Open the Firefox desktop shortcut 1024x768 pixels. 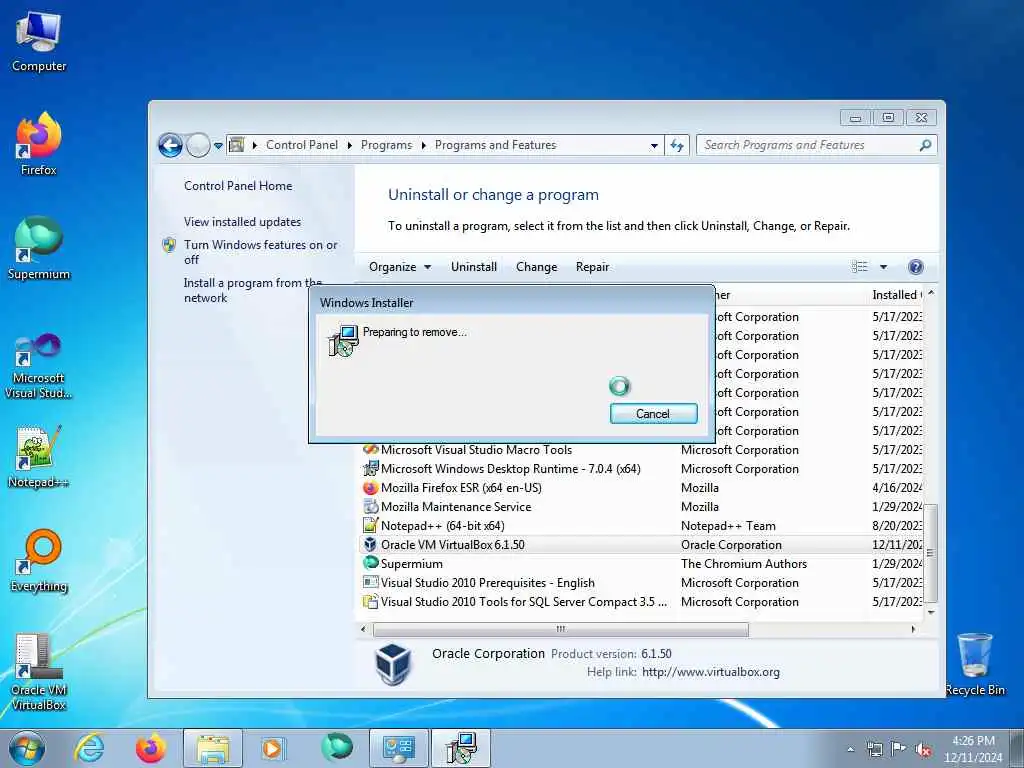pos(39,144)
